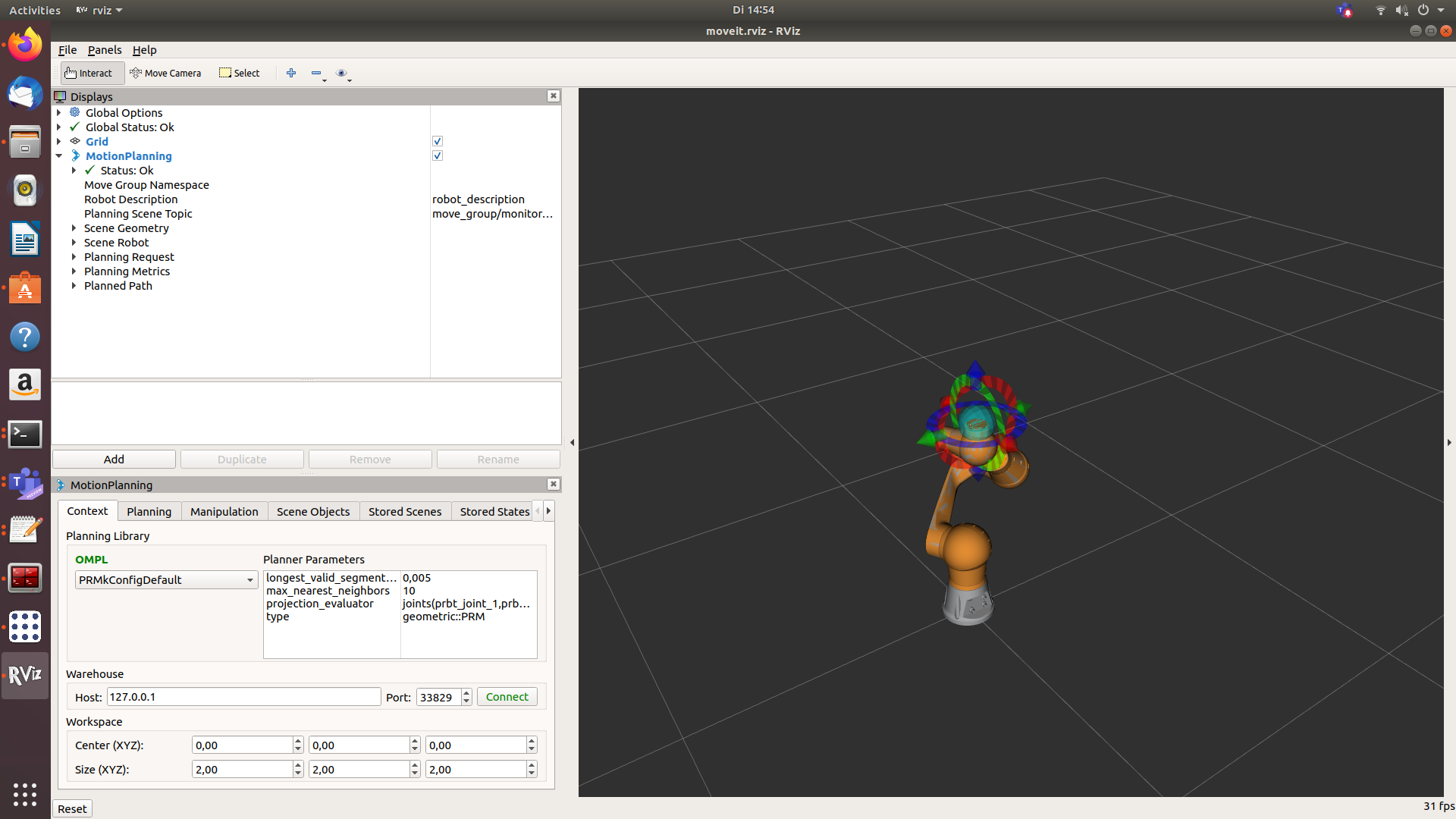
Task: Open Firefox from the dock
Action: 25,45
